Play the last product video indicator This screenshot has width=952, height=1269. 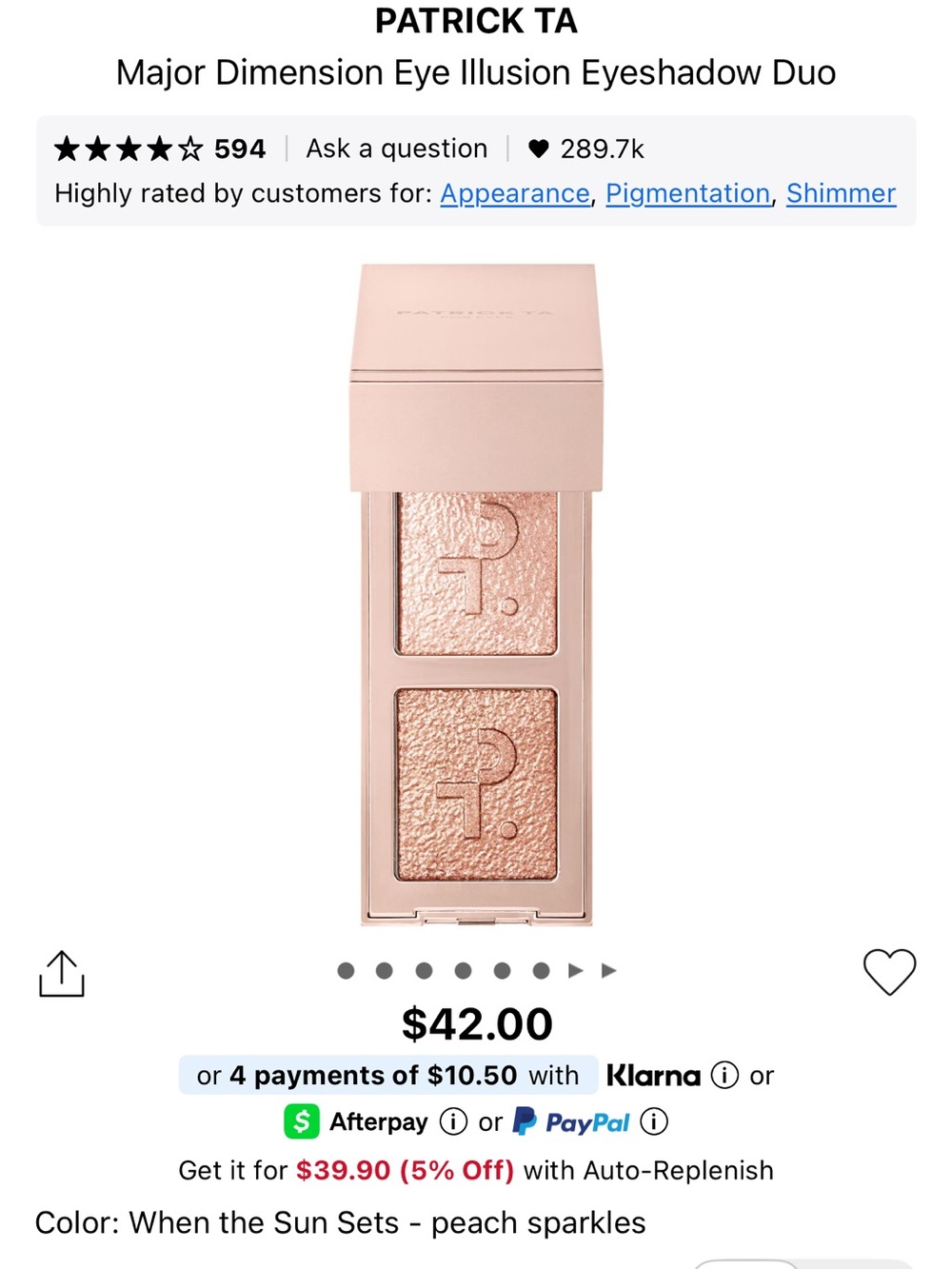[609, 971]
